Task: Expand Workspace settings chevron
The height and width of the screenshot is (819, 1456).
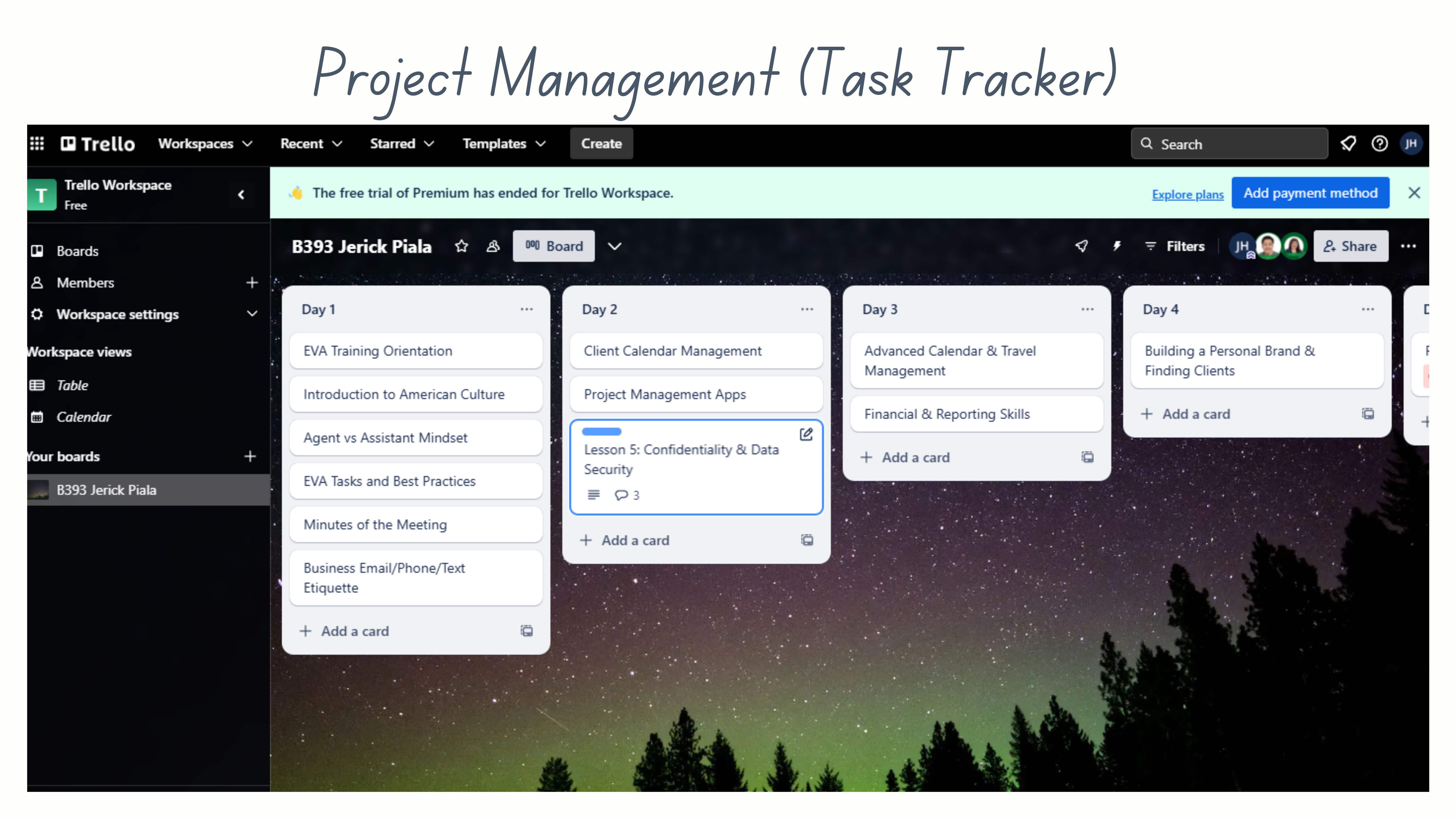Action: (x=252, y=314)
